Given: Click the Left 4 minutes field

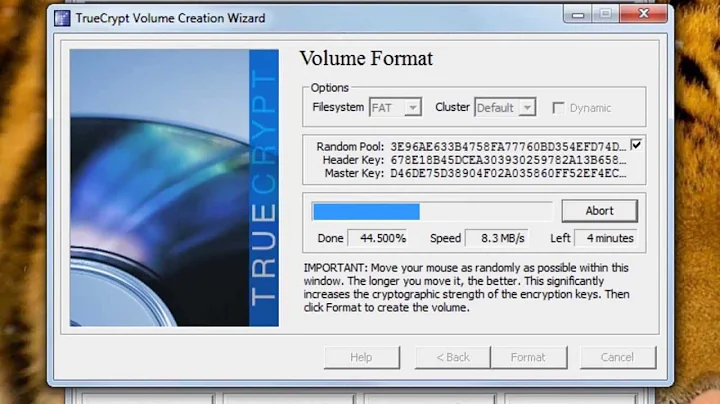Looking at the screenshot, I should click(606, 238).
